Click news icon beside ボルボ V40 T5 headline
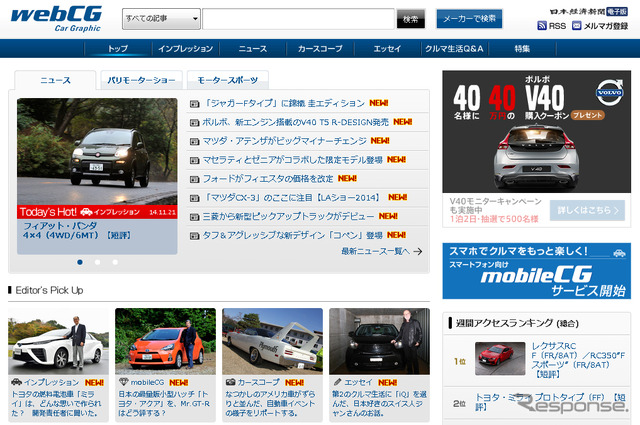 pos(195,123)
